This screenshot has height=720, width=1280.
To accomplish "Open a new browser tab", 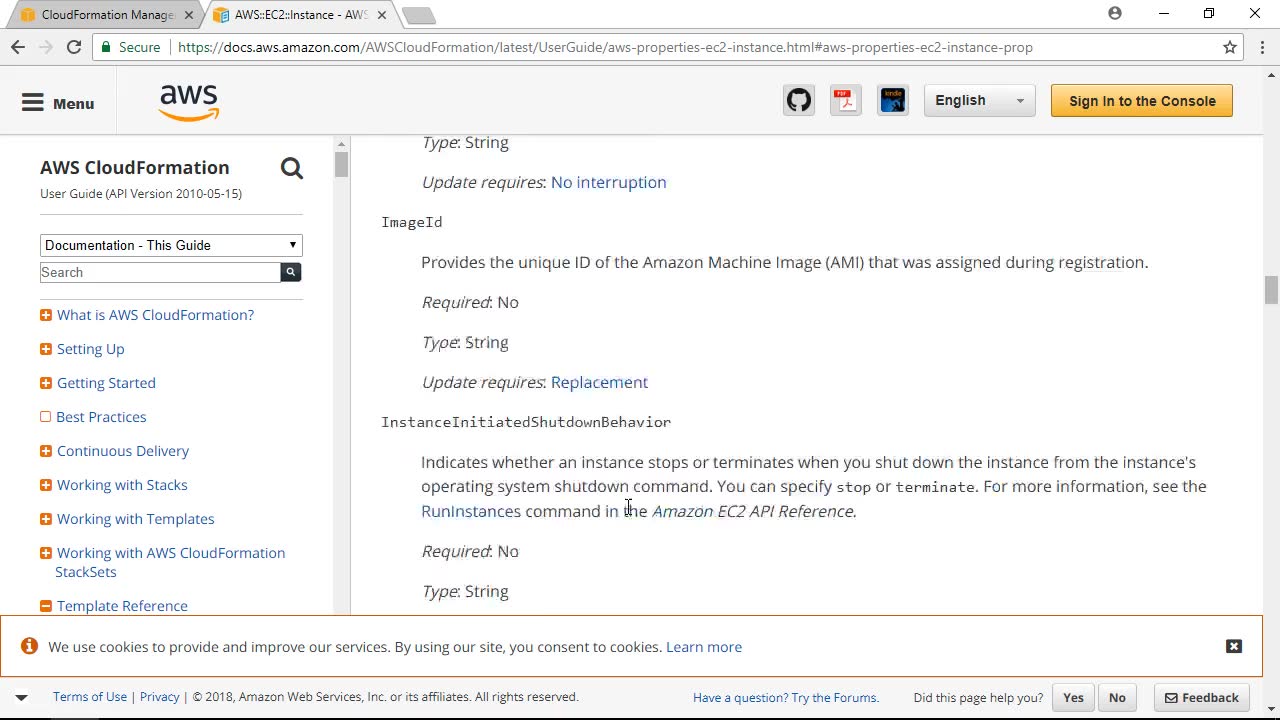I will [419, 15].
